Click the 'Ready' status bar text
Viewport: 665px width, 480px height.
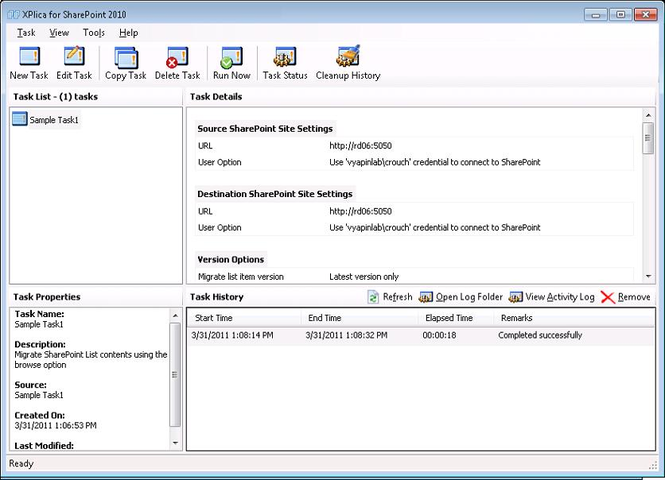click(21, 463)
